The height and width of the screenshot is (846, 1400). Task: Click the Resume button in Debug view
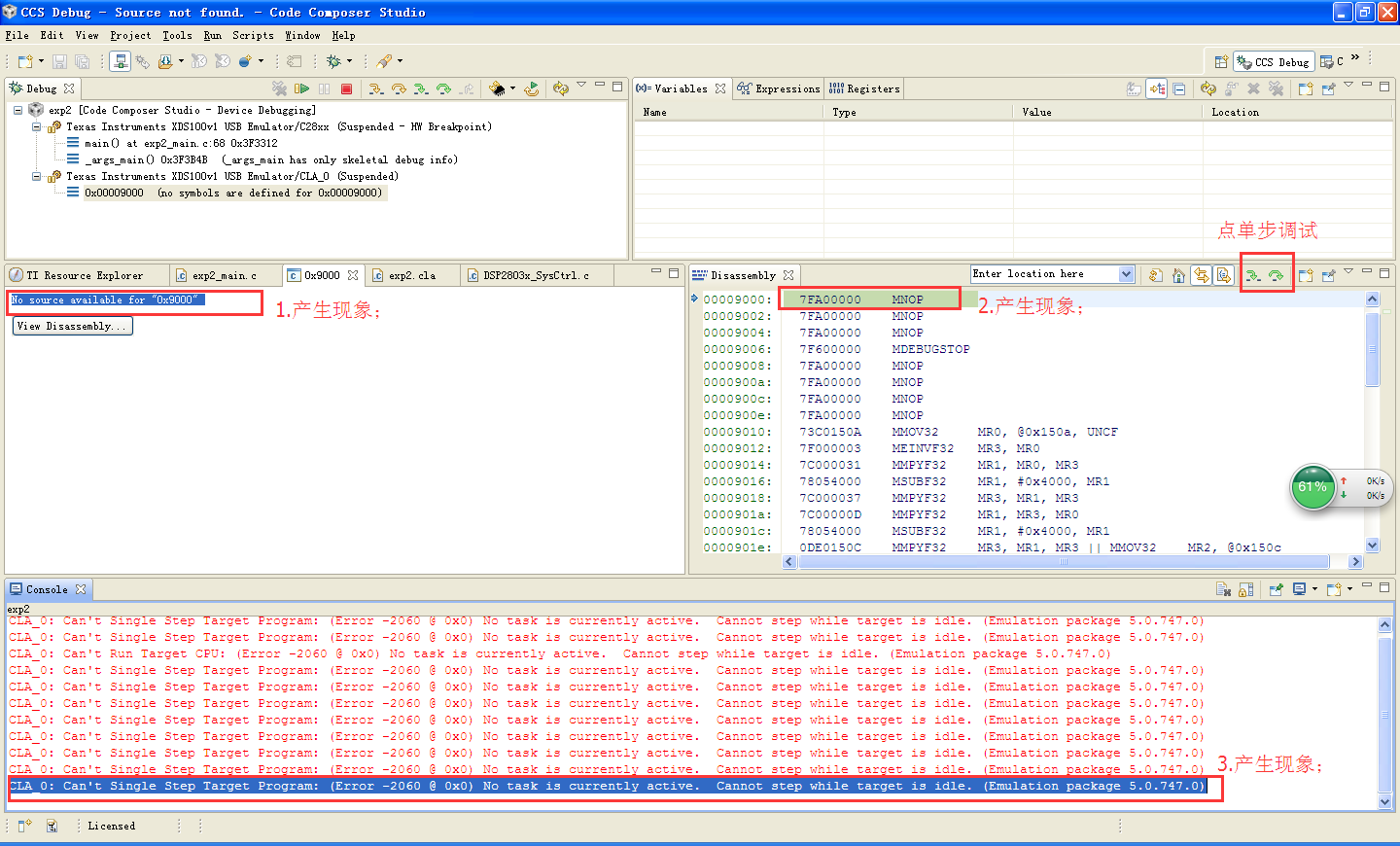coord(302,88)
